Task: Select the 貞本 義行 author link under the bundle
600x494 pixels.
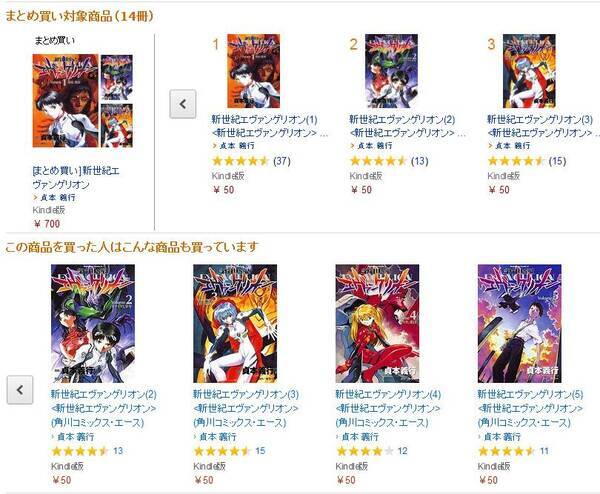Action: (58, 197)
